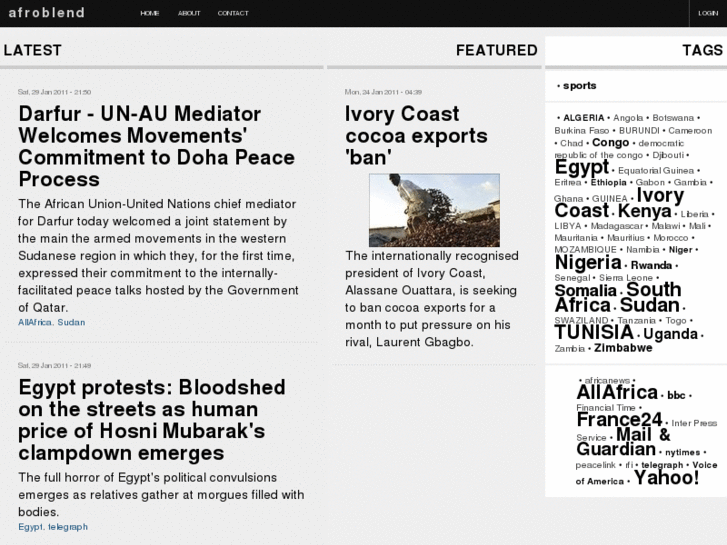
Task: Select the Senegal tag
Action: click(572, 278)
